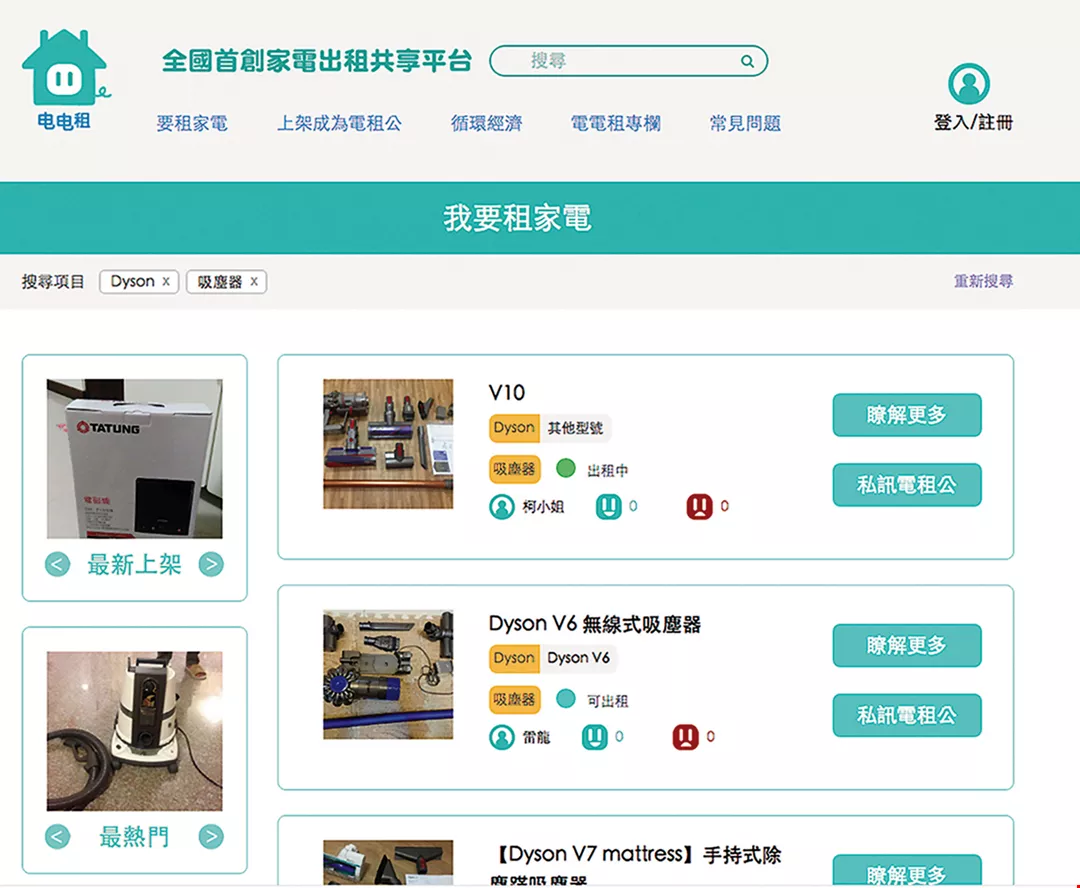
Task: Remove the Dyson search filter tag
Action: click(166, 282)
